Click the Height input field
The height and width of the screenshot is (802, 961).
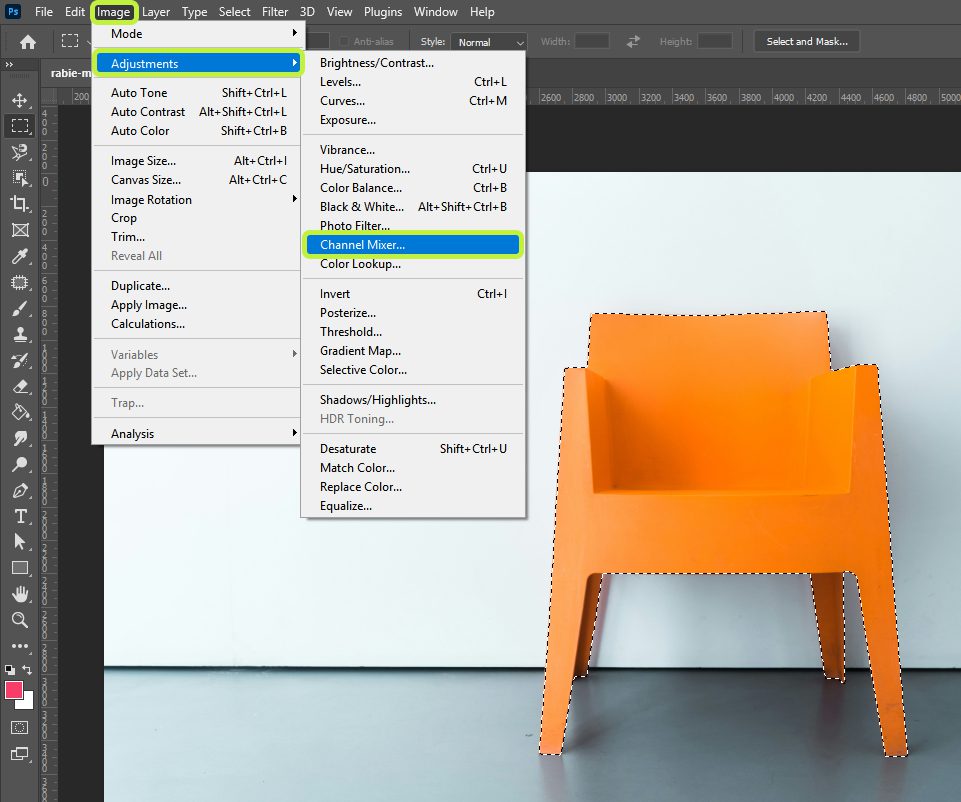715,41
